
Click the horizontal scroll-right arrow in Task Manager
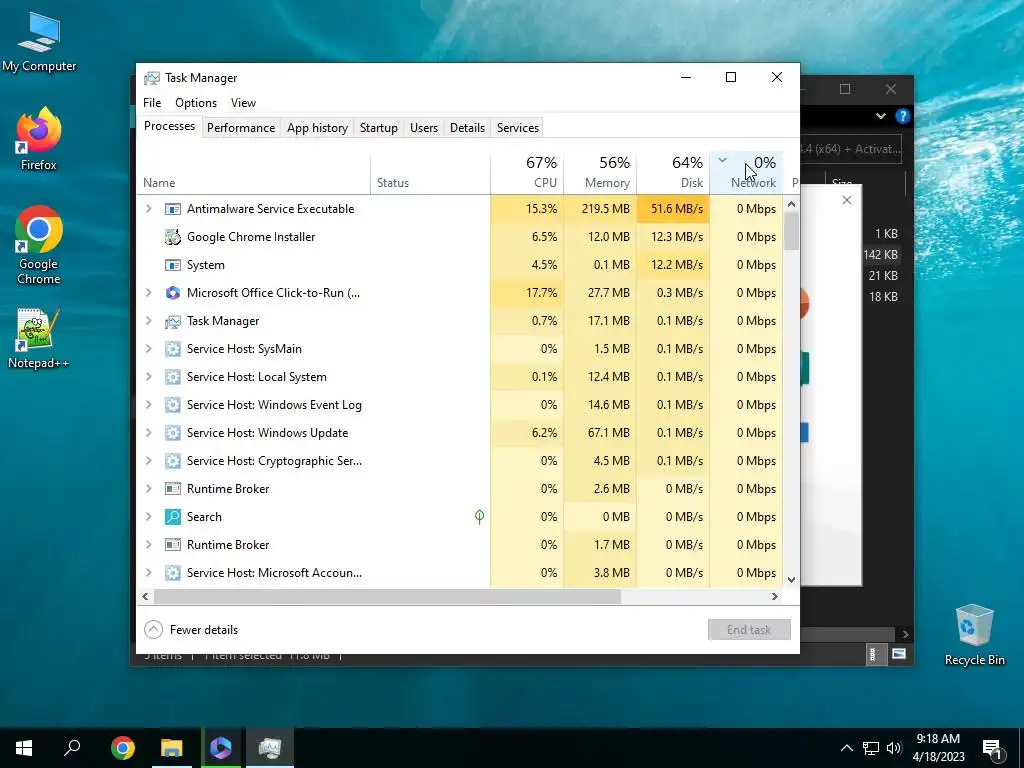[x=775, y=596]
